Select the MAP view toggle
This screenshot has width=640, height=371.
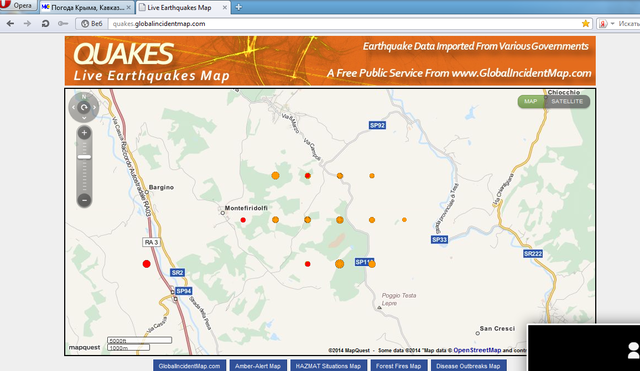[x=531, y=101]
